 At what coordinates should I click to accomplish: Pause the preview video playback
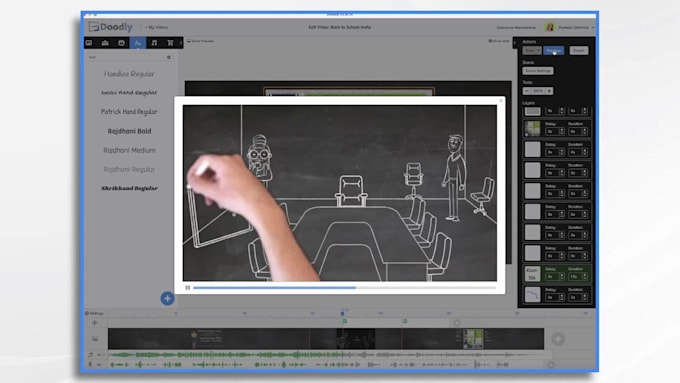pyautogui.click(x=188, y=288)
